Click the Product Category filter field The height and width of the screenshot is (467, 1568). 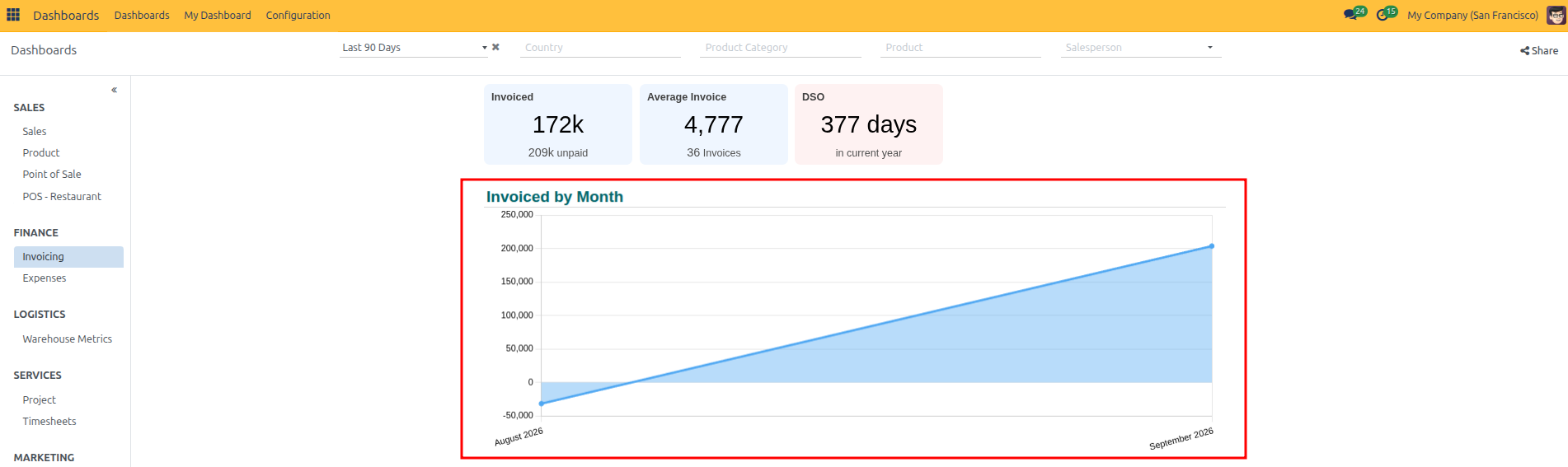[782, 48]
